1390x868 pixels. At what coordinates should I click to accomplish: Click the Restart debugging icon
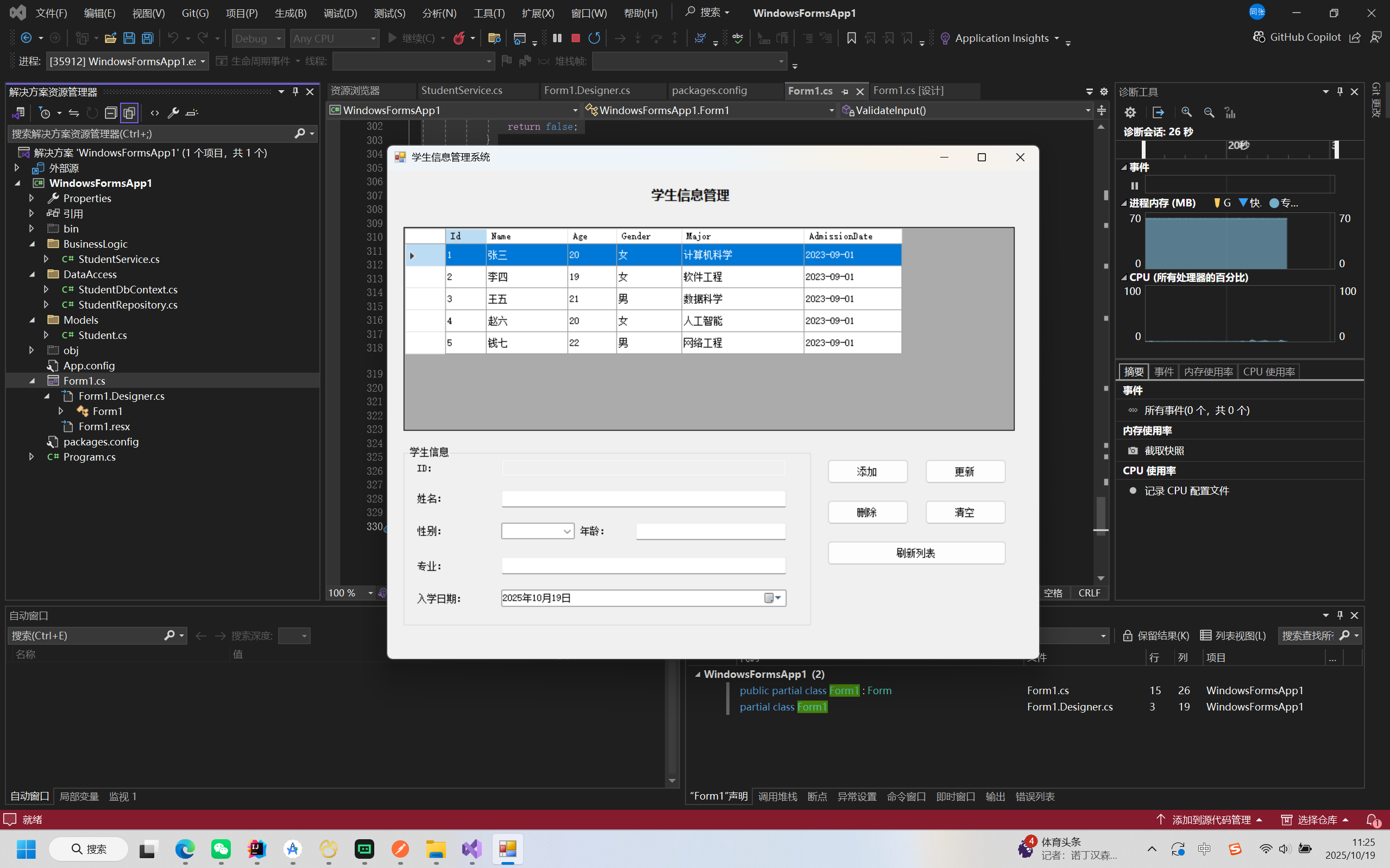click(594, 38)
